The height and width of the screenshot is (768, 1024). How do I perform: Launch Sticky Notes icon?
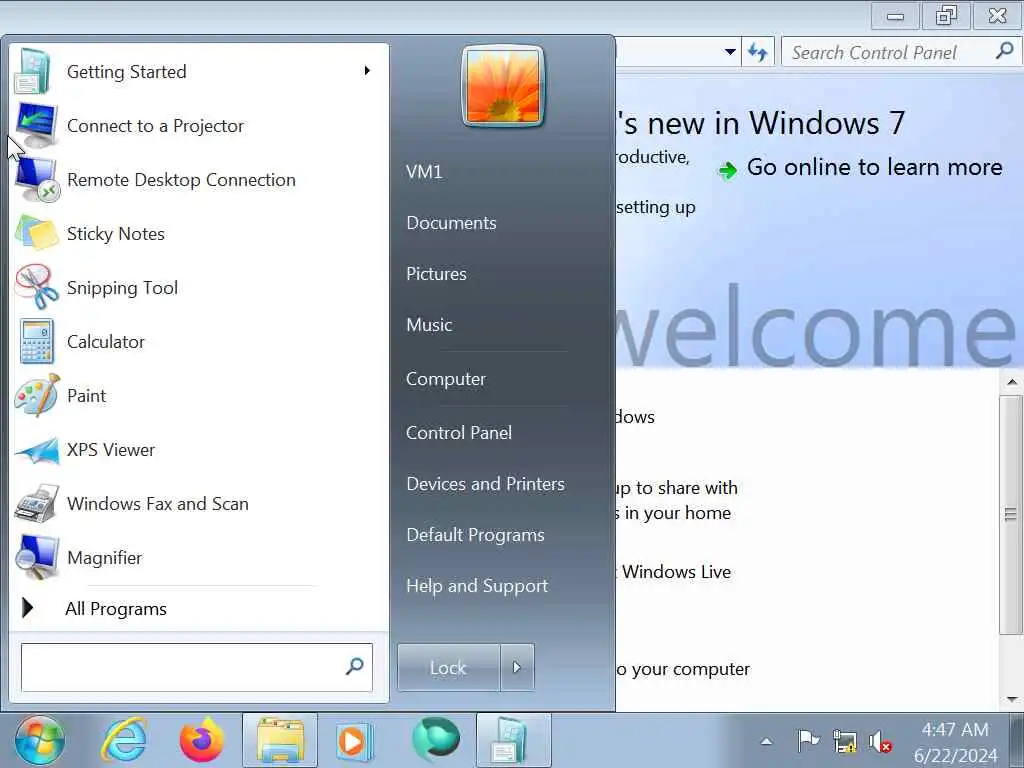click(37, 233)
